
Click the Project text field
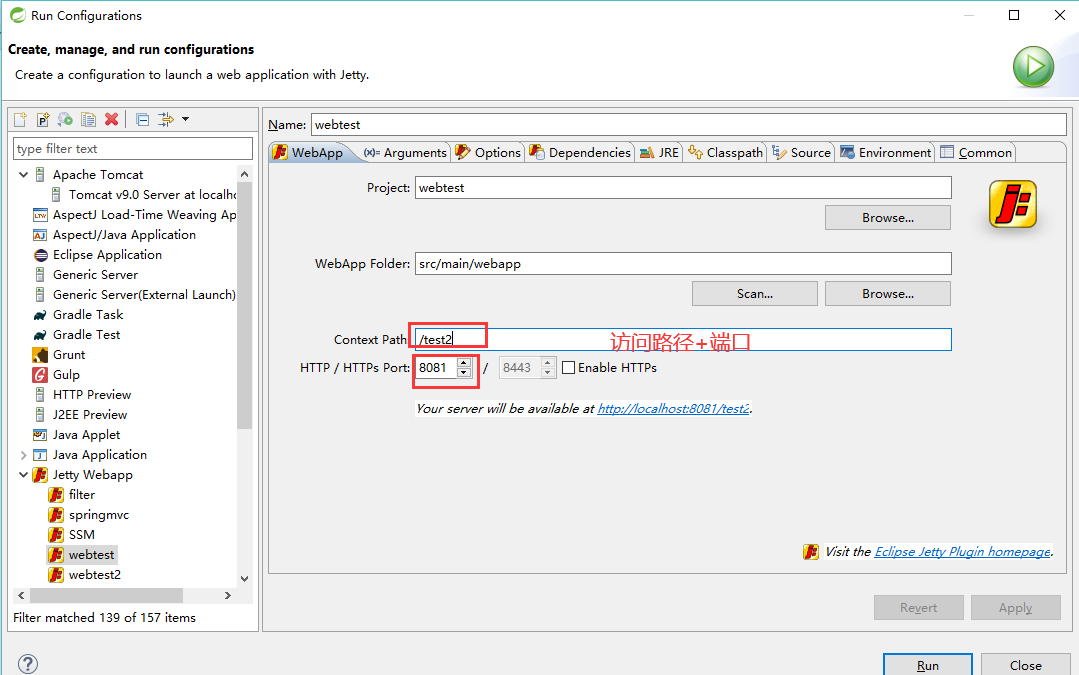(683, 188)
